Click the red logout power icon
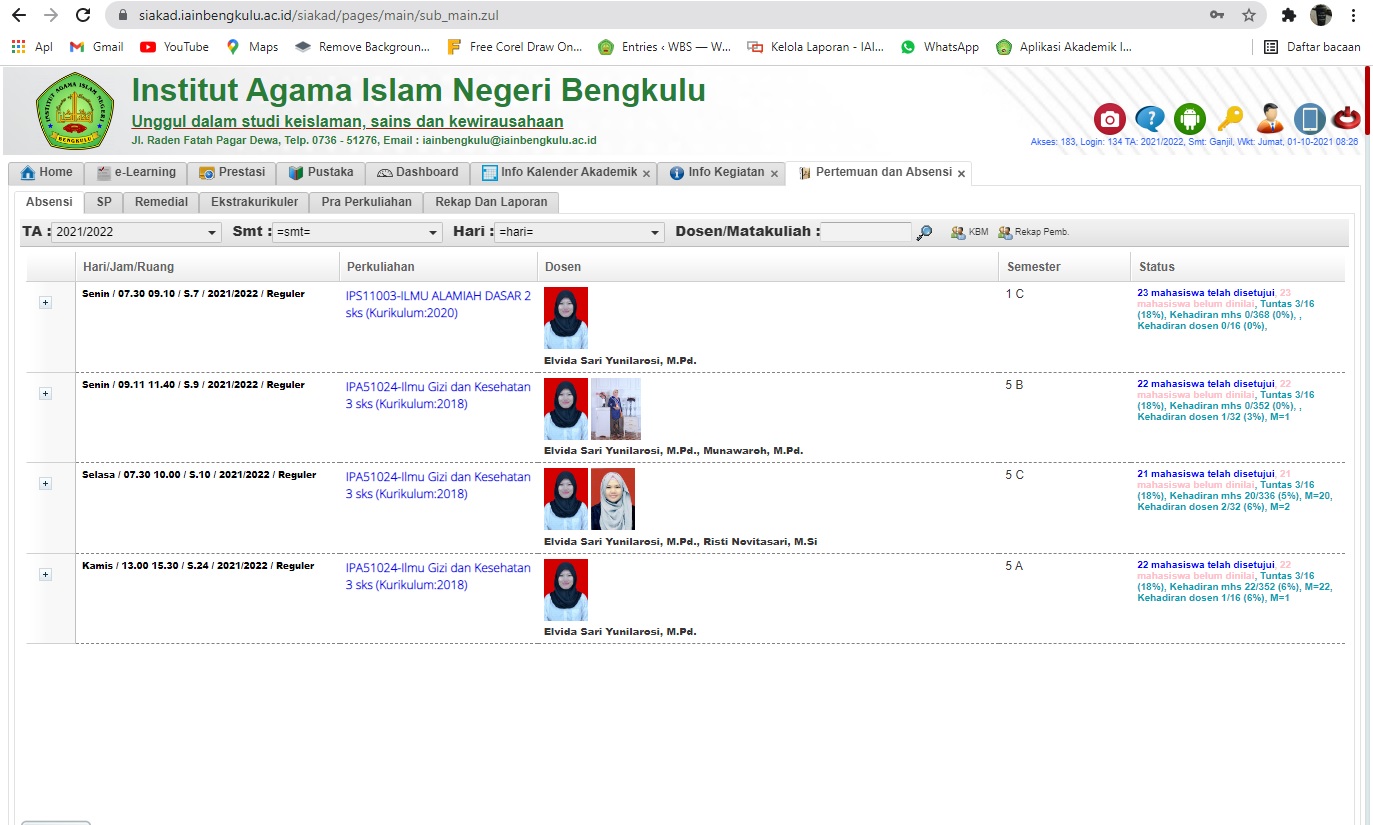Viewport: 1373px width, 825px height. click(1347, 120)
